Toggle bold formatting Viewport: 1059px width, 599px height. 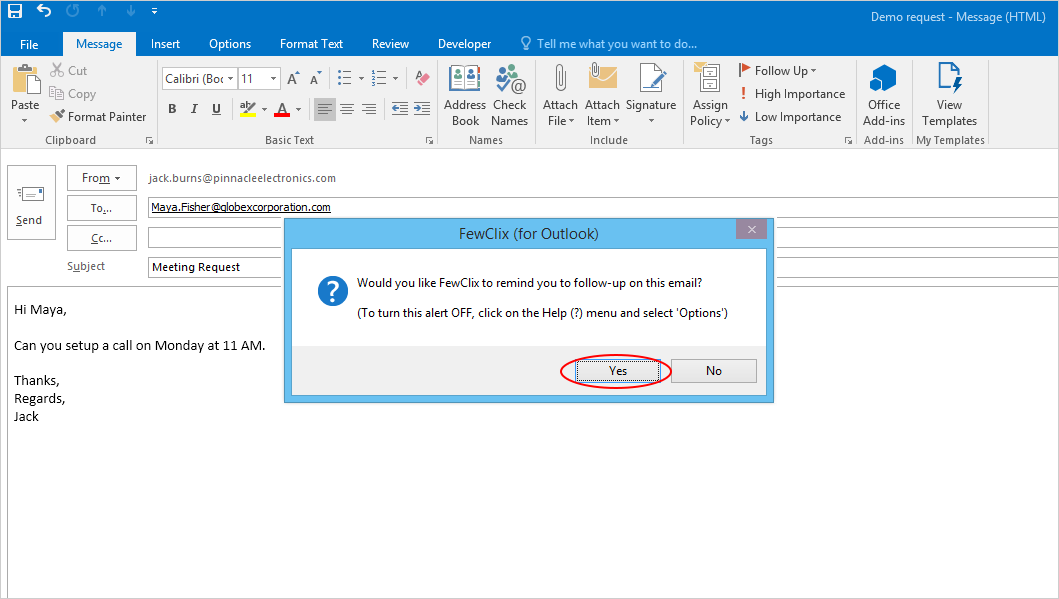click(172, 109)
